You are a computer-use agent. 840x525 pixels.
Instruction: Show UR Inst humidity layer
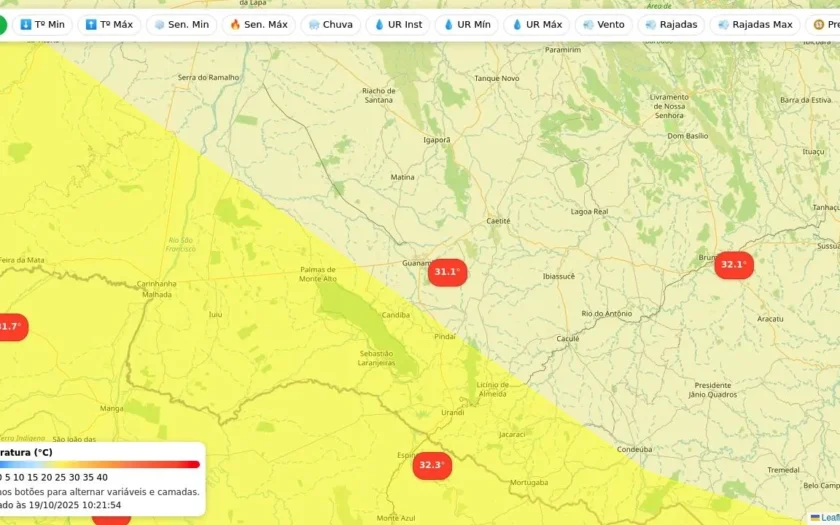click(398, 25)
